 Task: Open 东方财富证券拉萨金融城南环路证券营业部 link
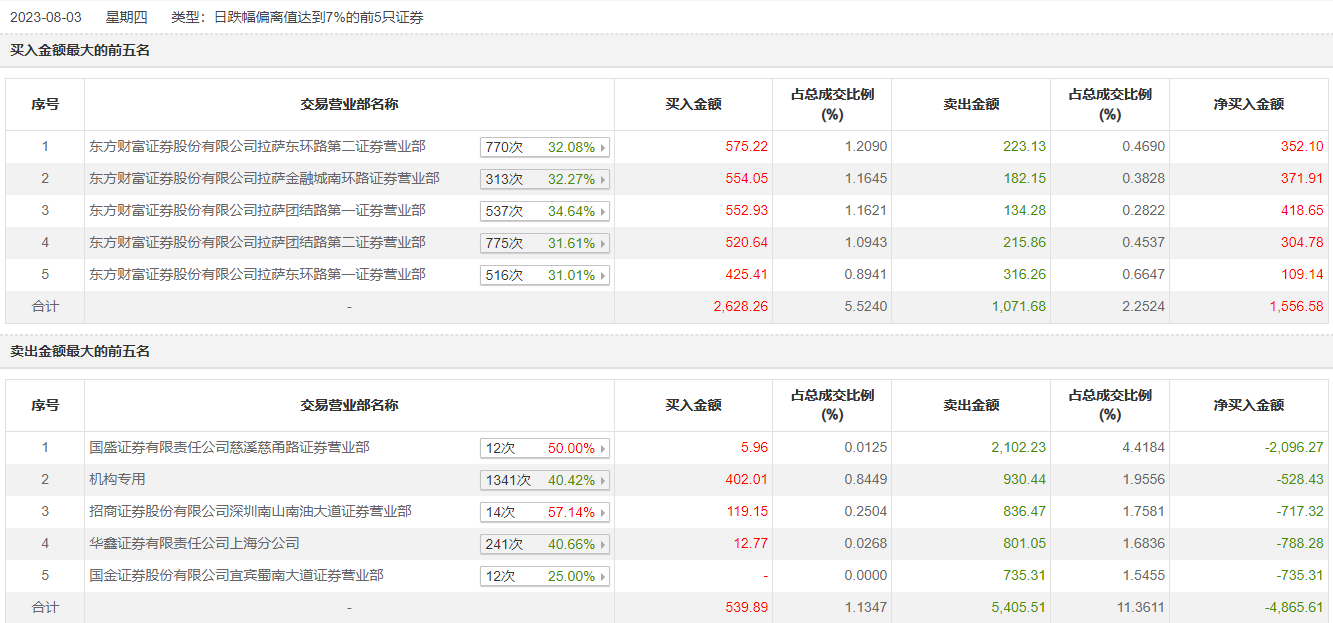(264, 178)
